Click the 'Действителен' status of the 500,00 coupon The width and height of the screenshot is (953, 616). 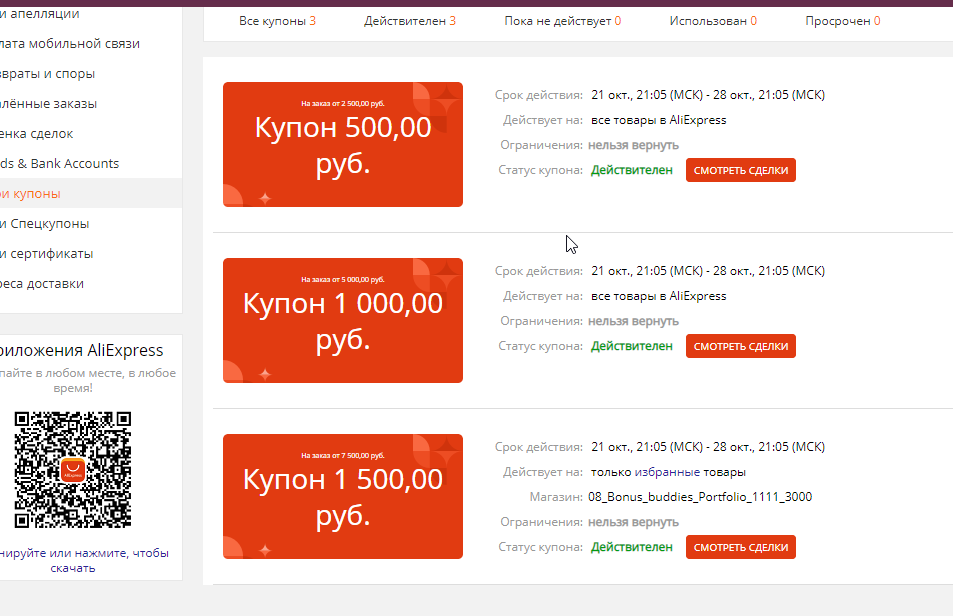pyautogui.click(x=632, y=170)
